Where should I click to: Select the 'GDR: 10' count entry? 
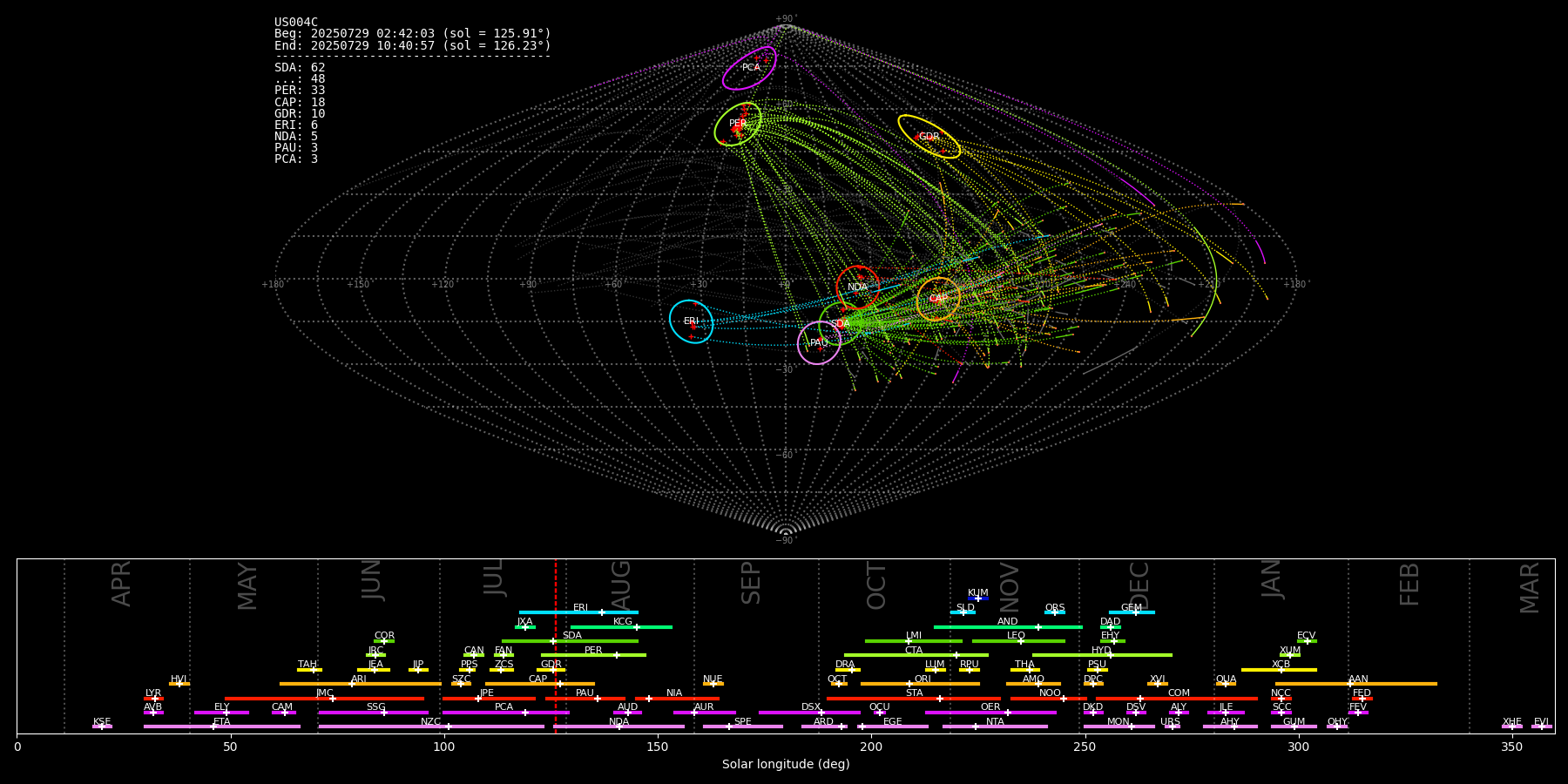pos(300,114)
